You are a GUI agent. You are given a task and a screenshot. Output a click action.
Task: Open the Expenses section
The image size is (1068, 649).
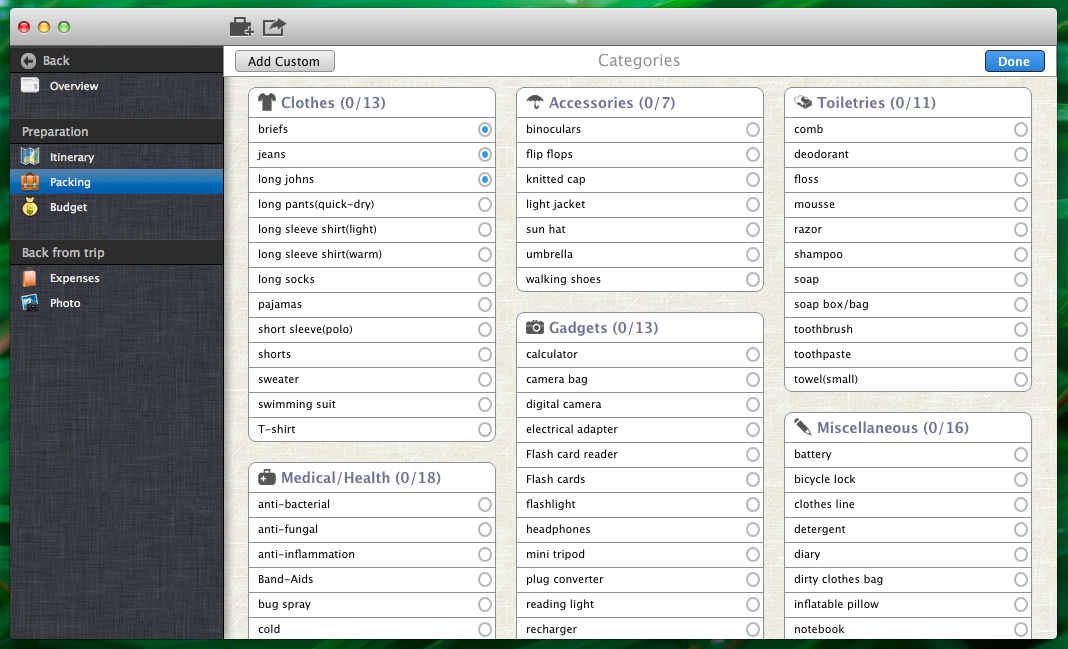pos(116,278)
